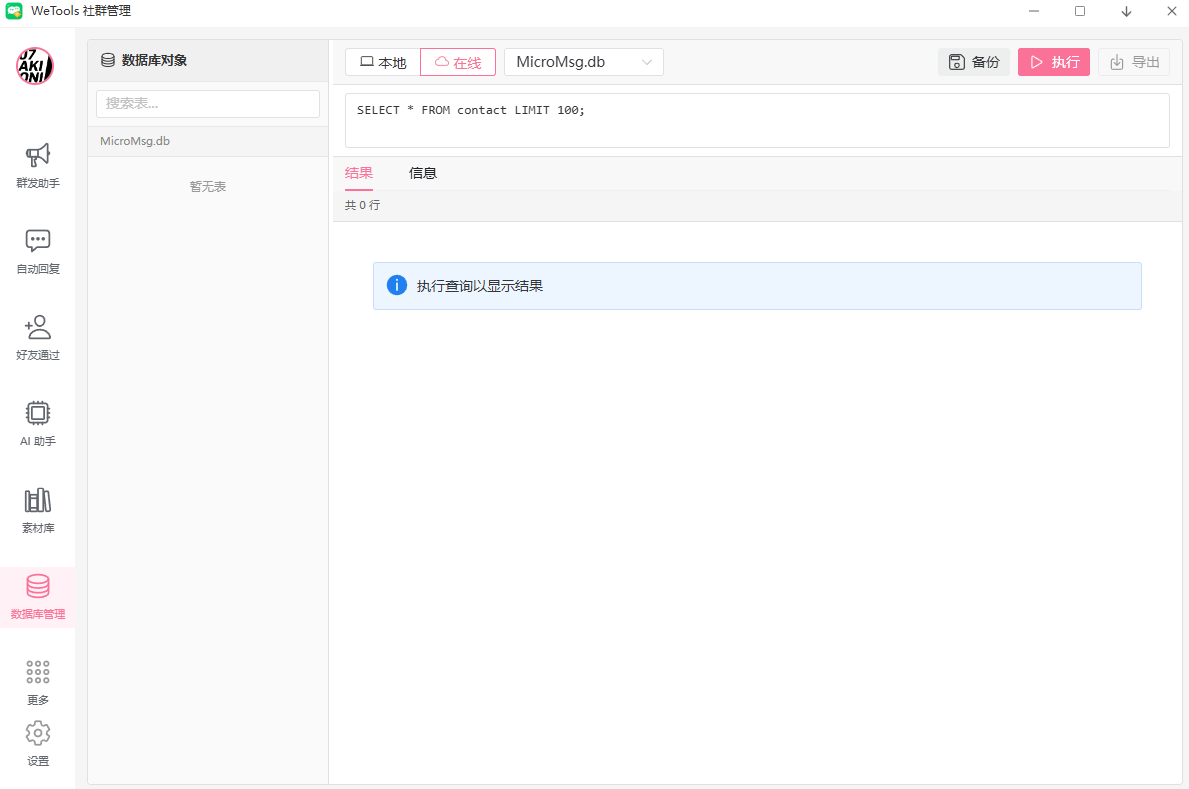Open 素材库 books icon
Image resolution: width=1189 pixels, height=789 pixels.
tap(38, 500)
